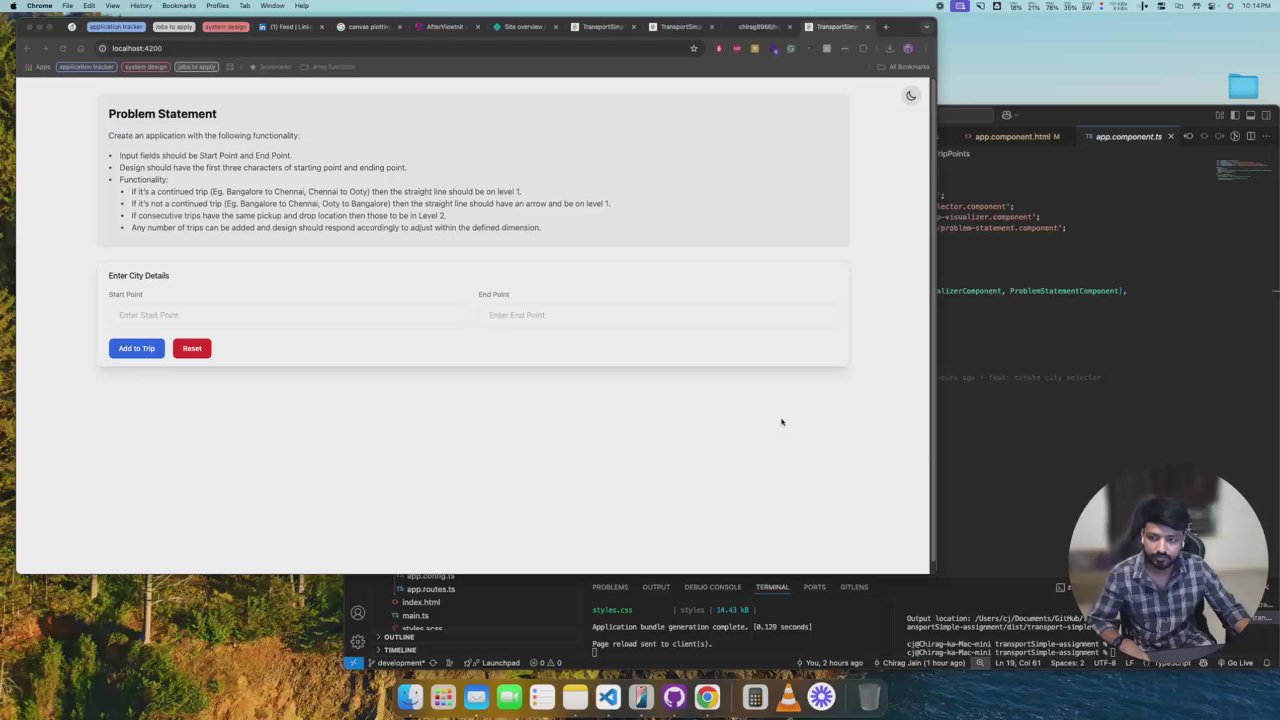Open a new Chrome tab with plus
This screenshot has height=720, width=1280.
tap(885, 27)
